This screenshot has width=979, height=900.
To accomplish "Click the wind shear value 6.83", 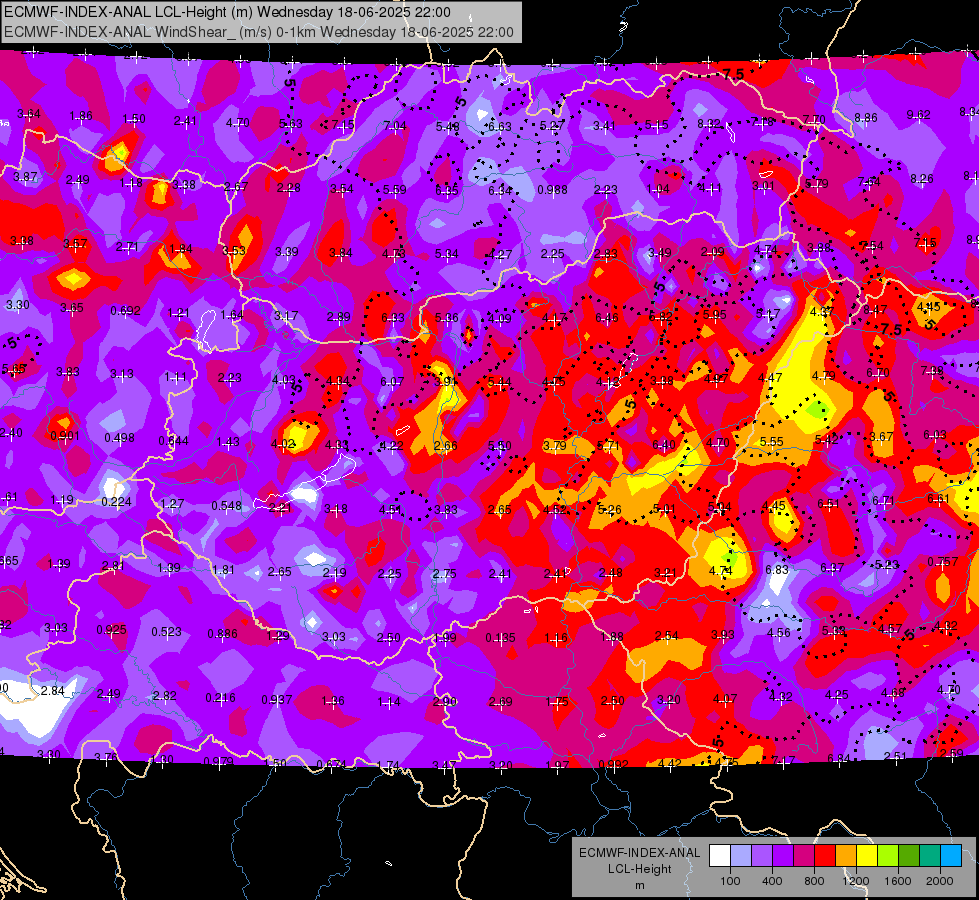I will (x=777, y=570).
